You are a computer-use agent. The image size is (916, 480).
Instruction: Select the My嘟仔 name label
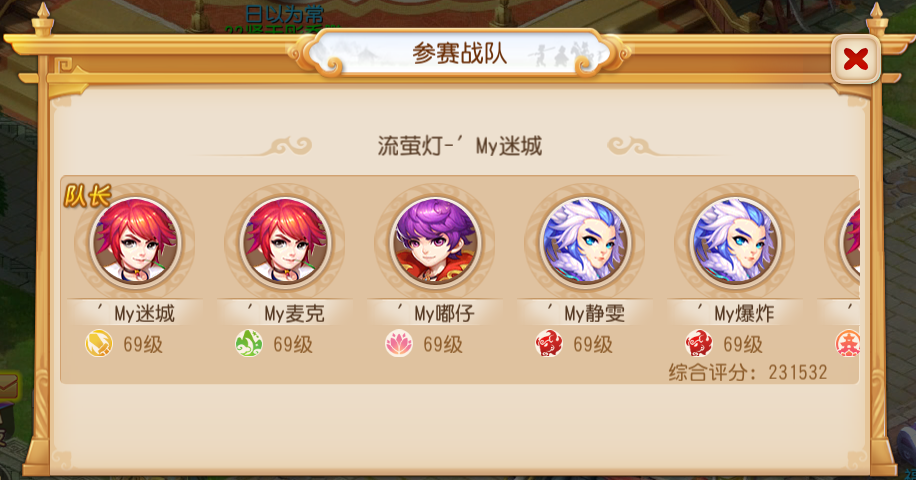(x=435, y=314)
